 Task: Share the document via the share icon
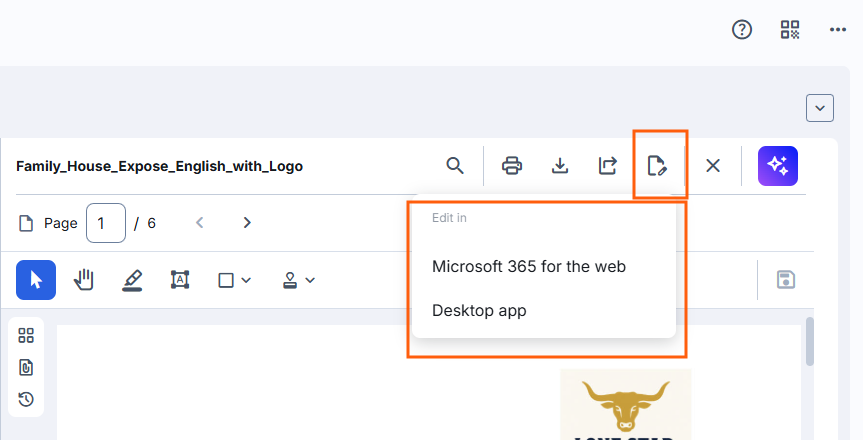(x=608, y=166)
